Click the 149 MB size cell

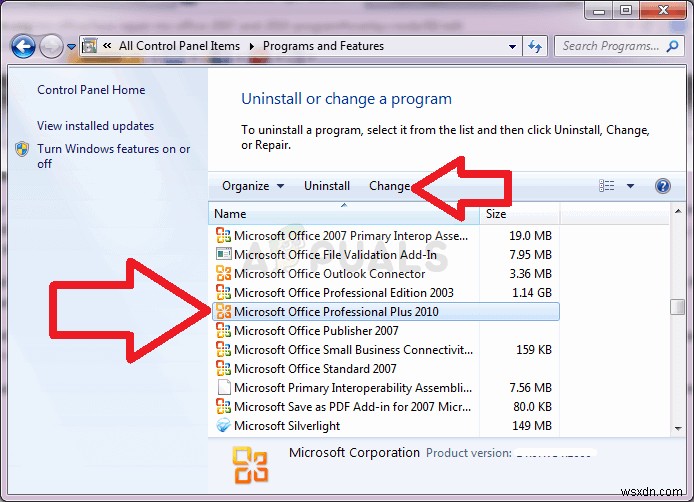click(x=532, y=425)
